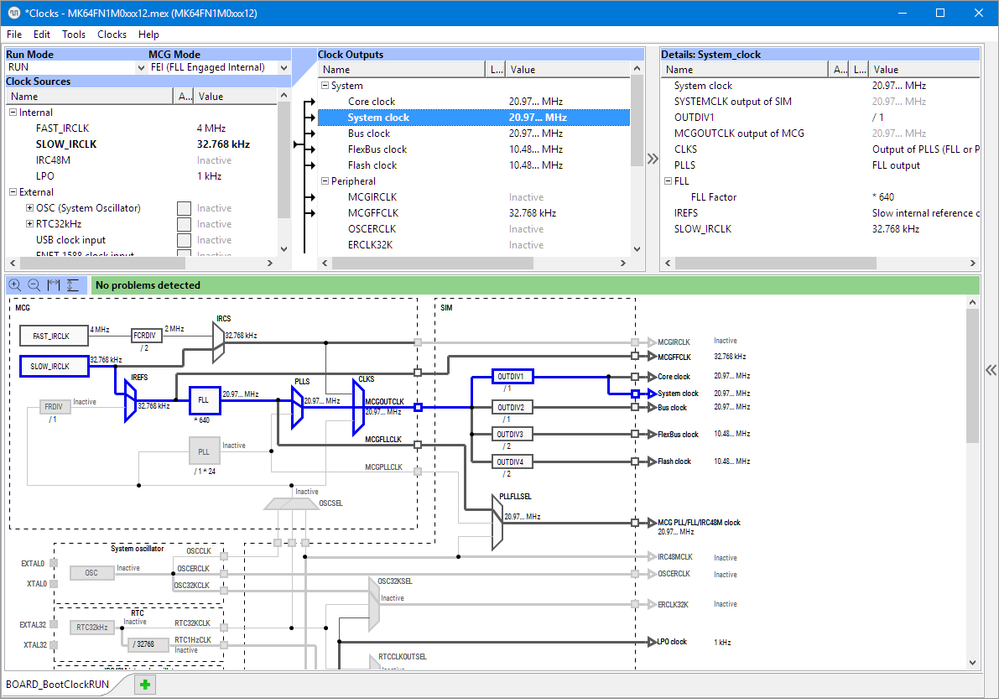Collapse the Peripheral clock outputs group
Viewport: 999px width, 699px height.
coord(324,181)
